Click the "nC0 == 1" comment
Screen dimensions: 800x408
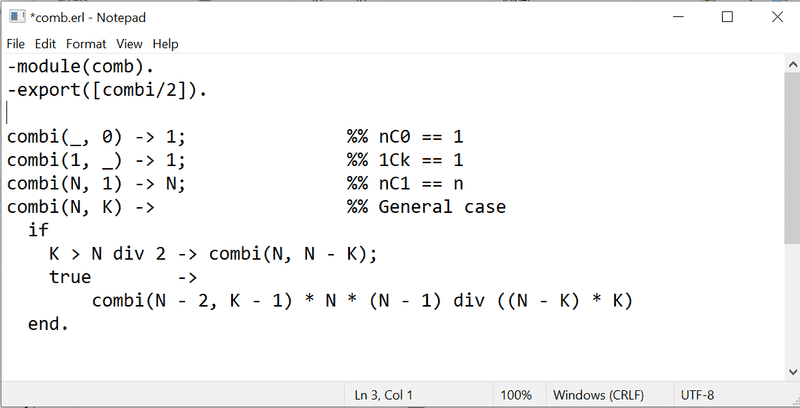(420, 137)
